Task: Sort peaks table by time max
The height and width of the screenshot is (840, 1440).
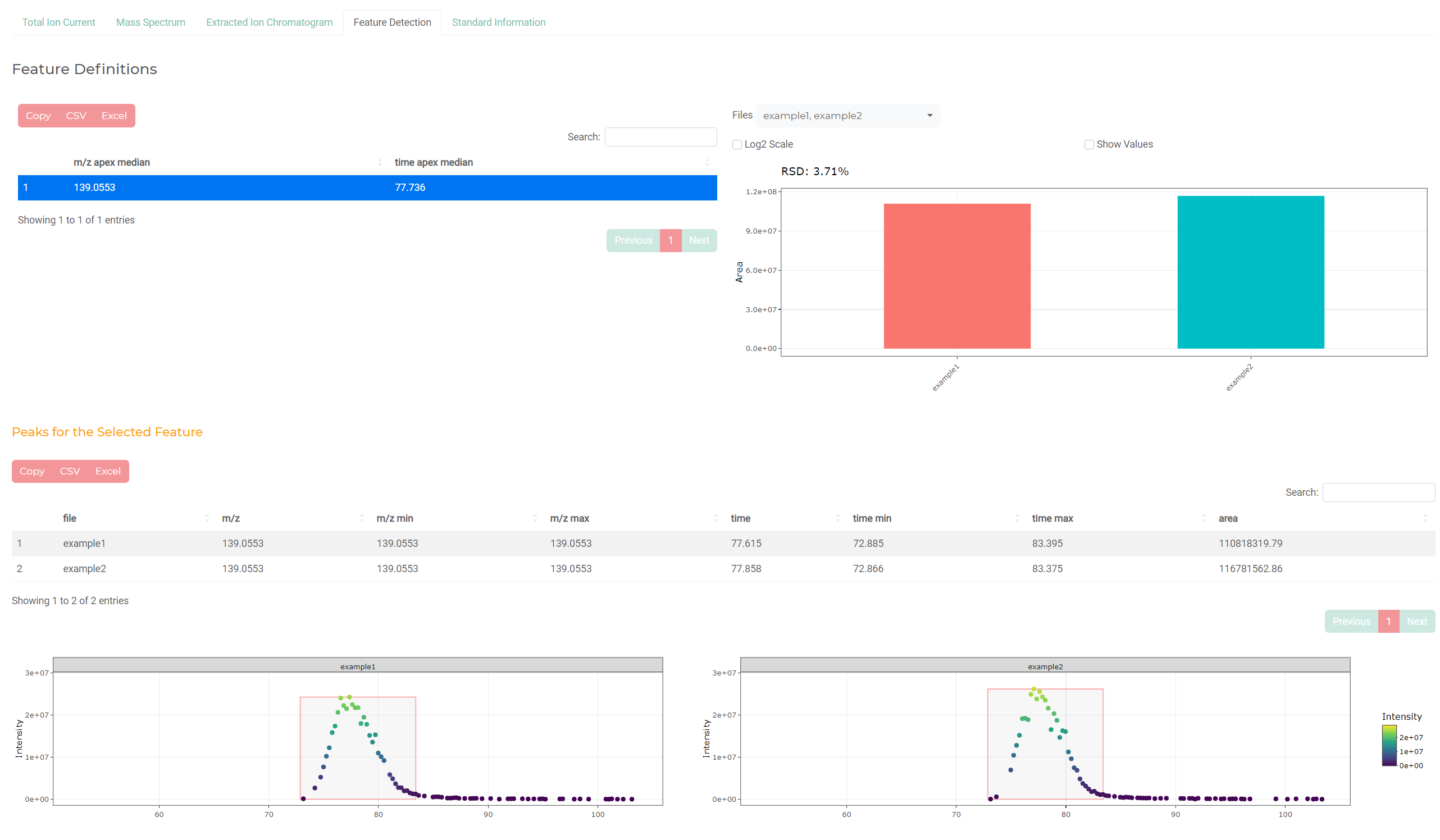Action: 1119,518
